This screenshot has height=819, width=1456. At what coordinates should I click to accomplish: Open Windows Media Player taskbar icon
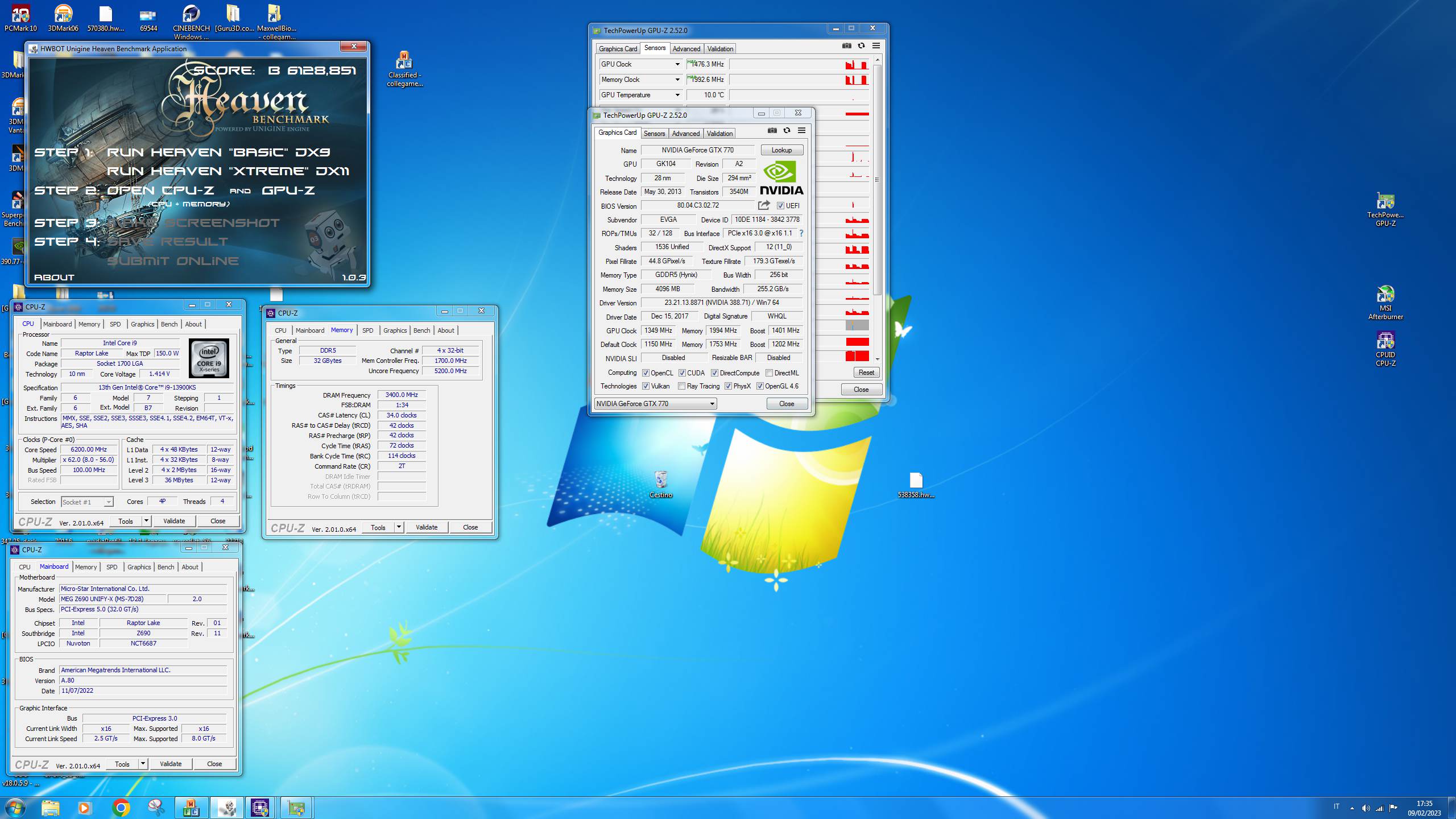coord(85,808)
